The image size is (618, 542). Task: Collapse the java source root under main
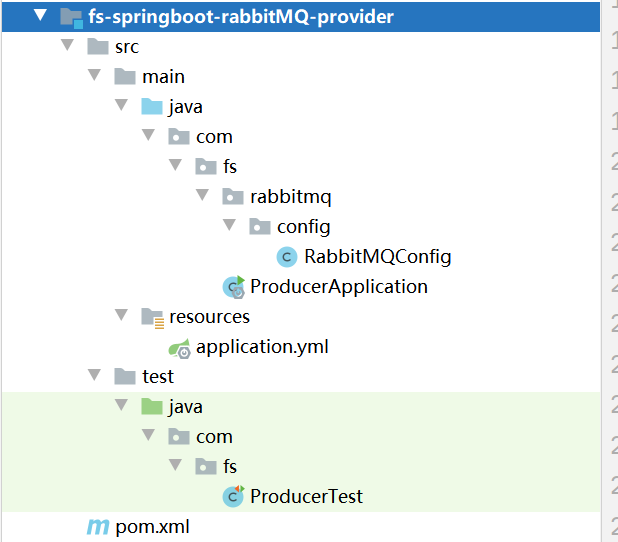(x=121, y=105)
